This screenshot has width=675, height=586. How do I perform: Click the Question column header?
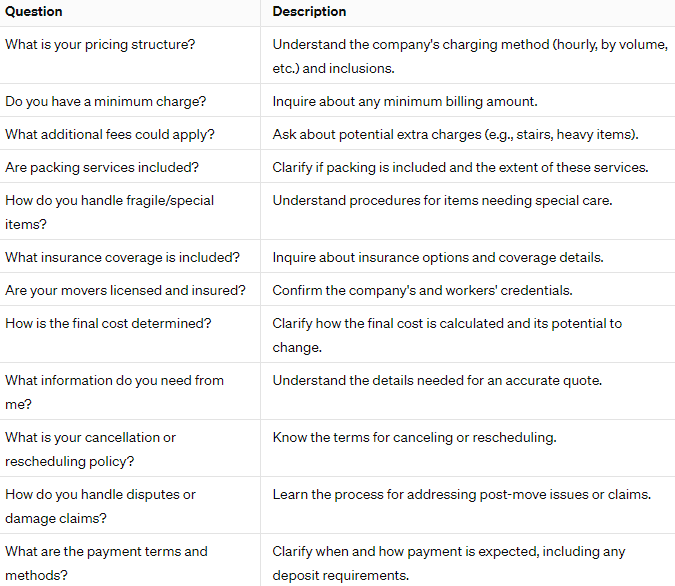34,12
